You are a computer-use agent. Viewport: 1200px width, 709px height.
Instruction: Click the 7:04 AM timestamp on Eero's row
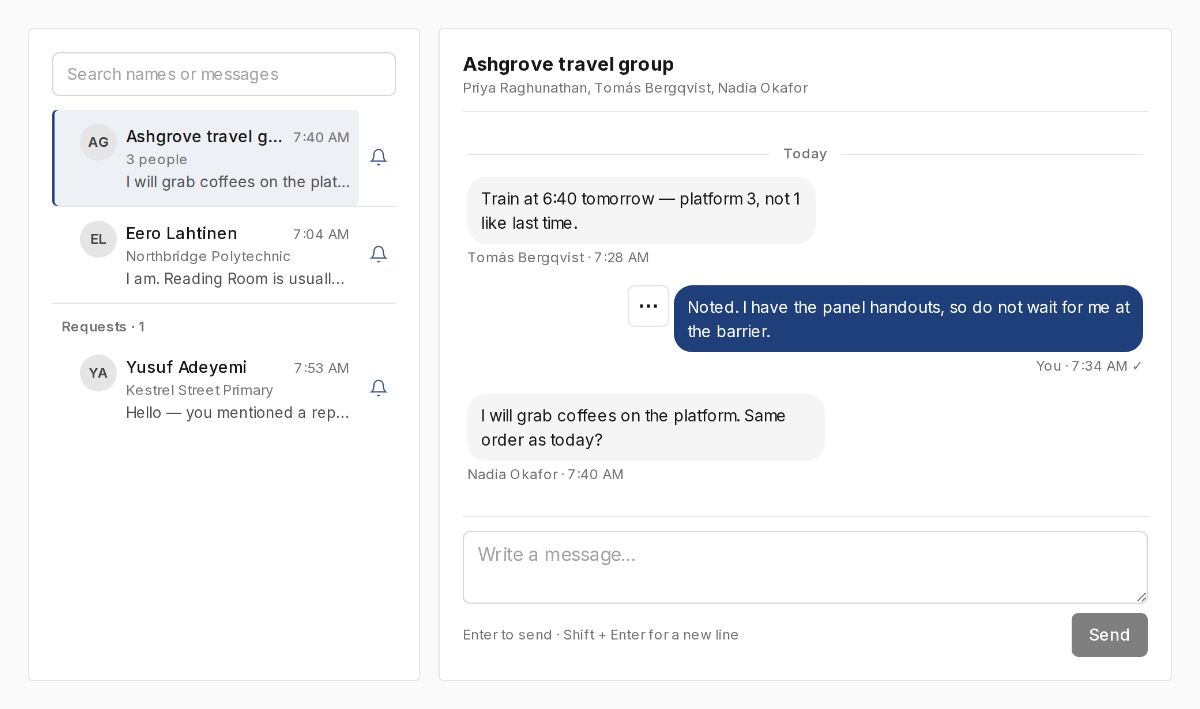pos(321,234)
